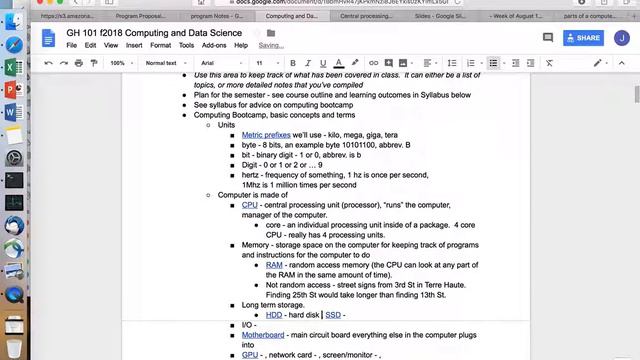Collapse the menus with chevron up

(622, 63)
